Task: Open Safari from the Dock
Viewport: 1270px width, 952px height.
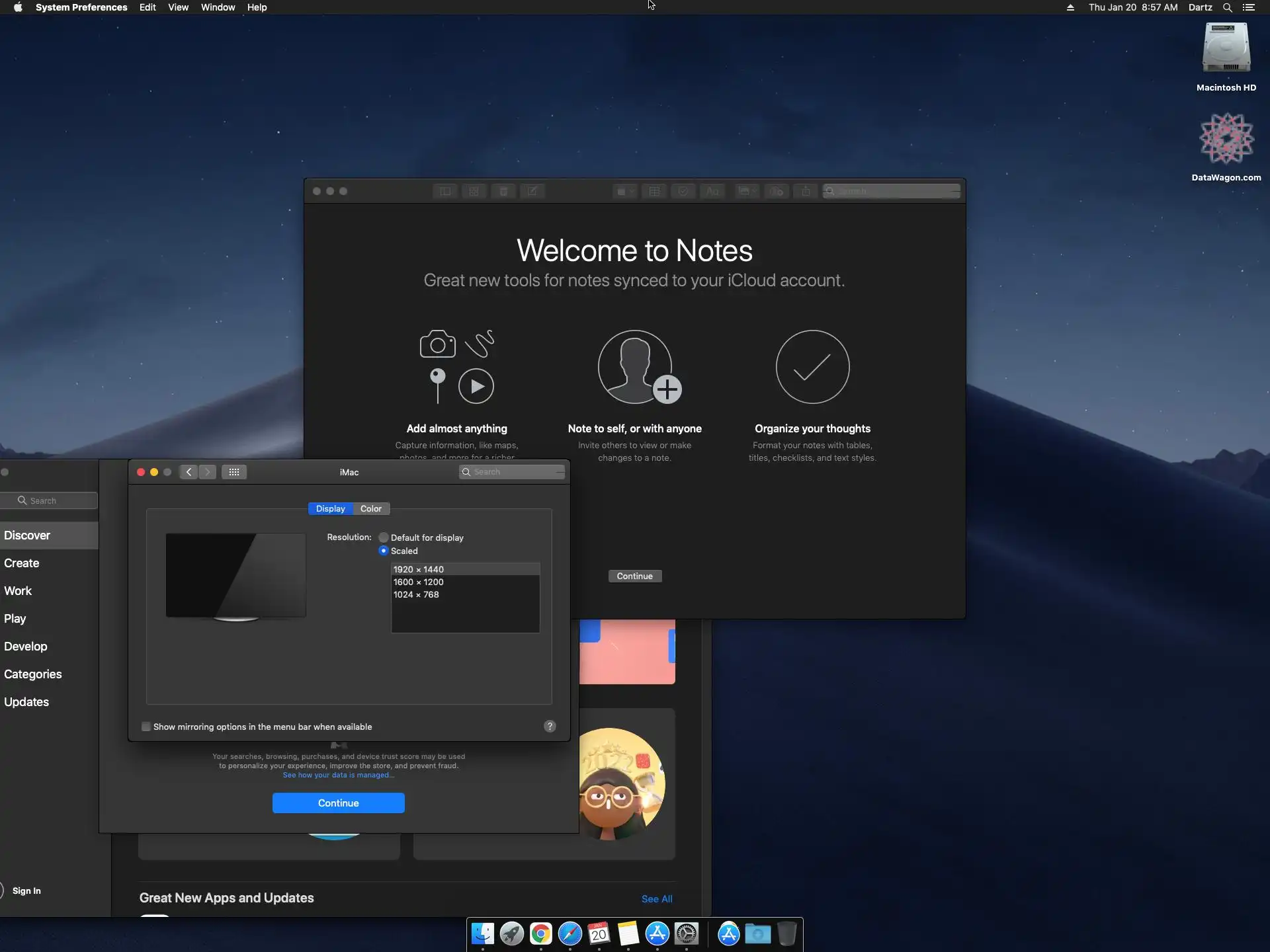Action: [x=570, y=933]
